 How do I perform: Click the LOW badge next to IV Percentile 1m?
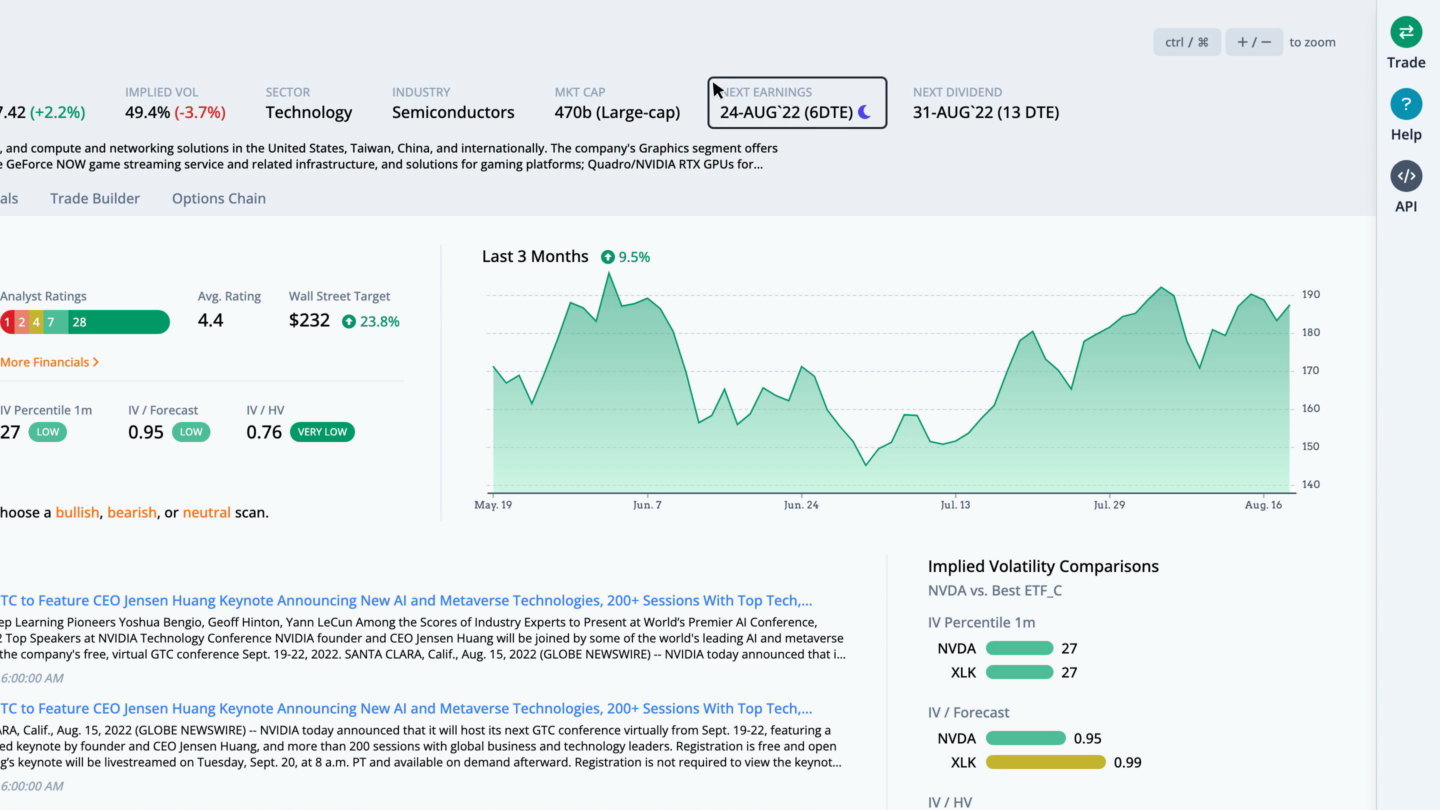[x=47, y=432]
